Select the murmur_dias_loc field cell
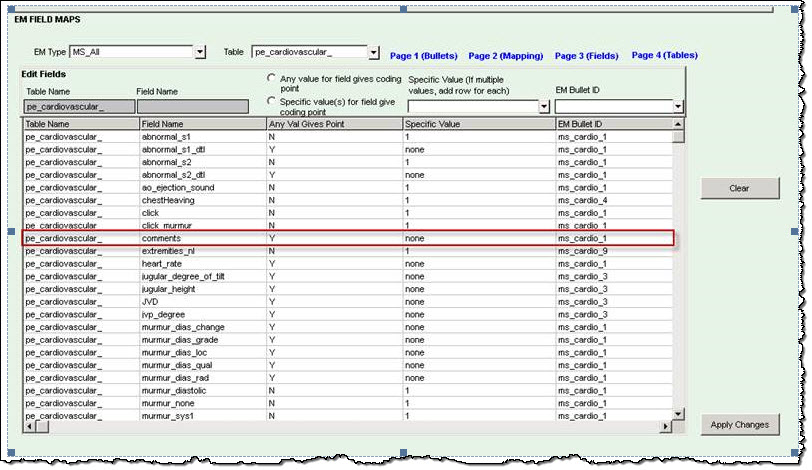812x470 pixels. coord(203,352)
